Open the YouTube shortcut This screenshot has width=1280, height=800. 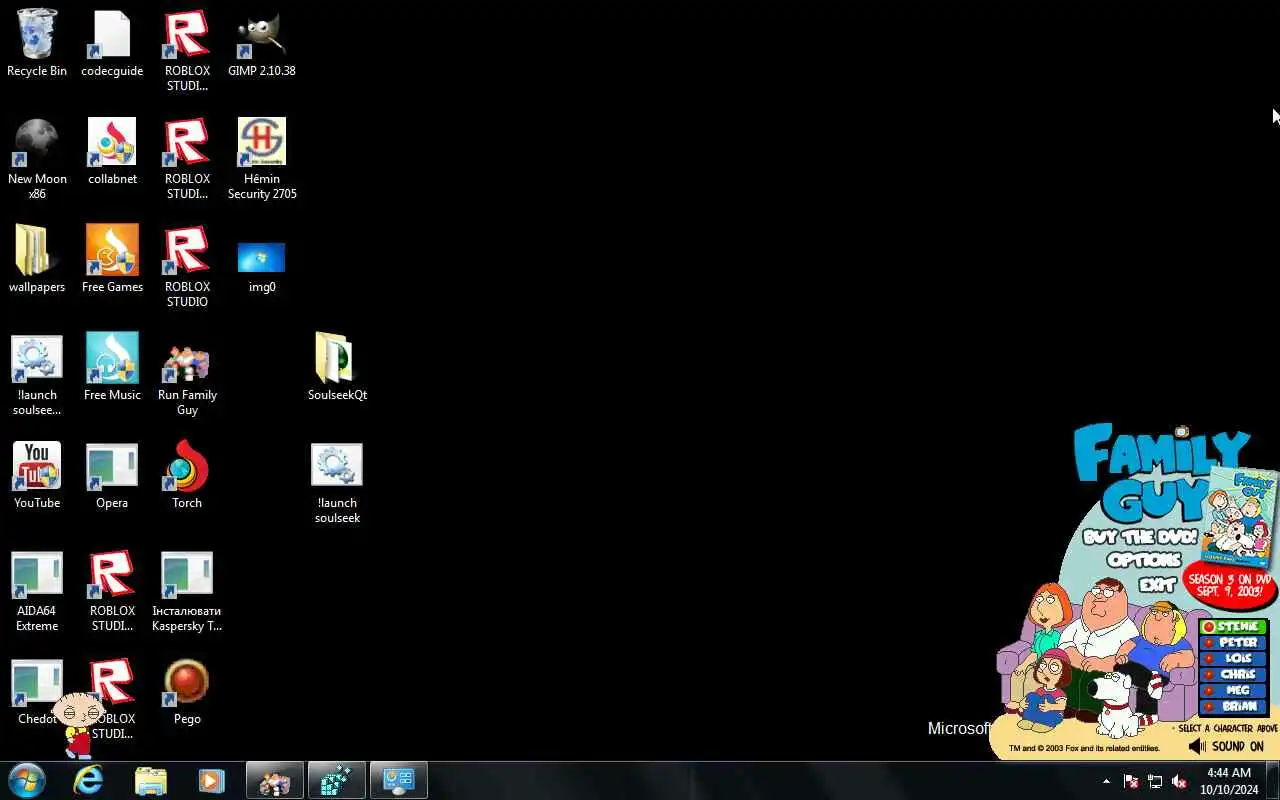pyautogui.click(x=37, y=475)
